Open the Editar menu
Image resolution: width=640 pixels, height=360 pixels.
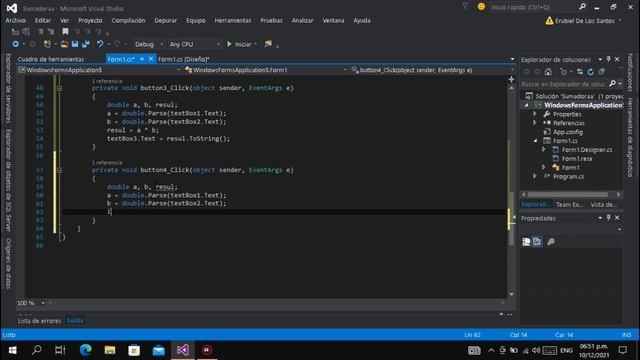(42, 20)
